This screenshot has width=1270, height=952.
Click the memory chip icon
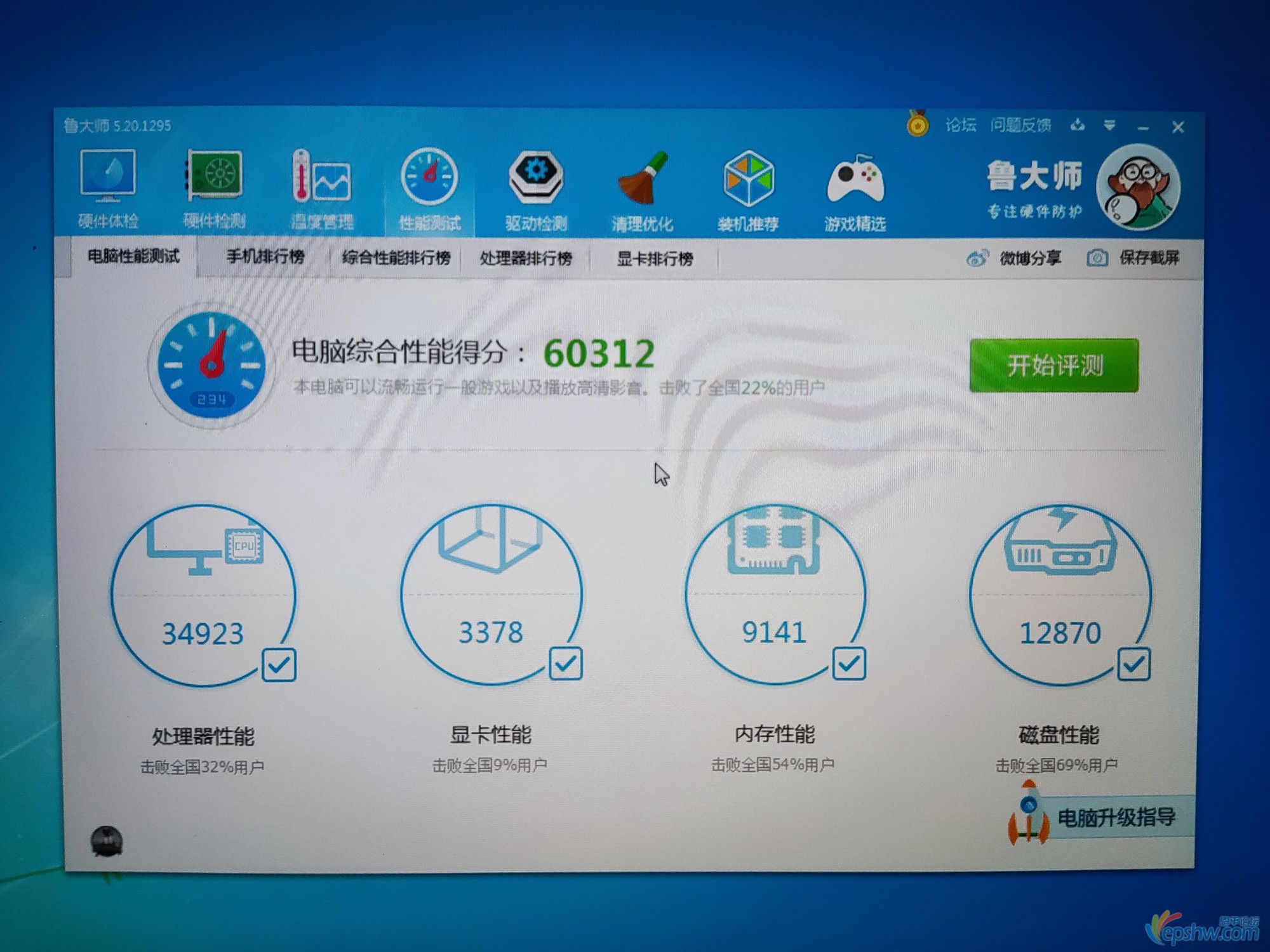773,539
